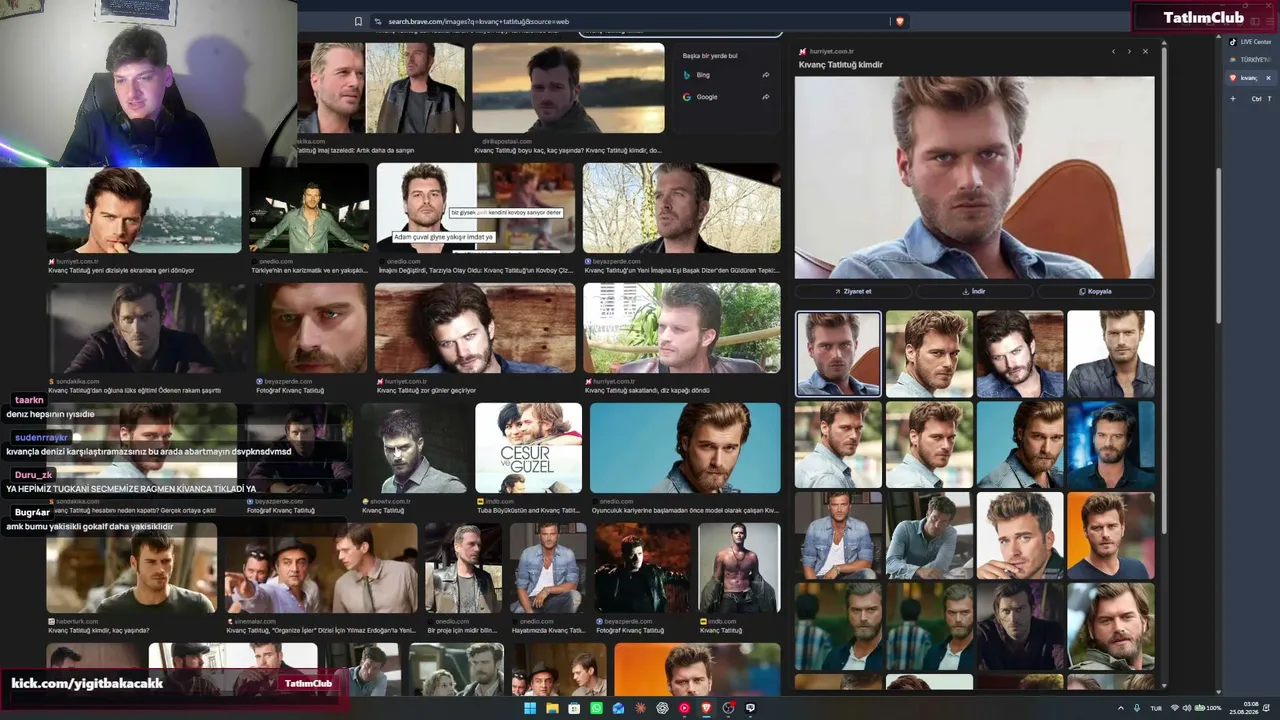This screenshot has width=1280, height=720.
Task: Open the ChatGPT app on the taskbar
Action: pos(662,708)
